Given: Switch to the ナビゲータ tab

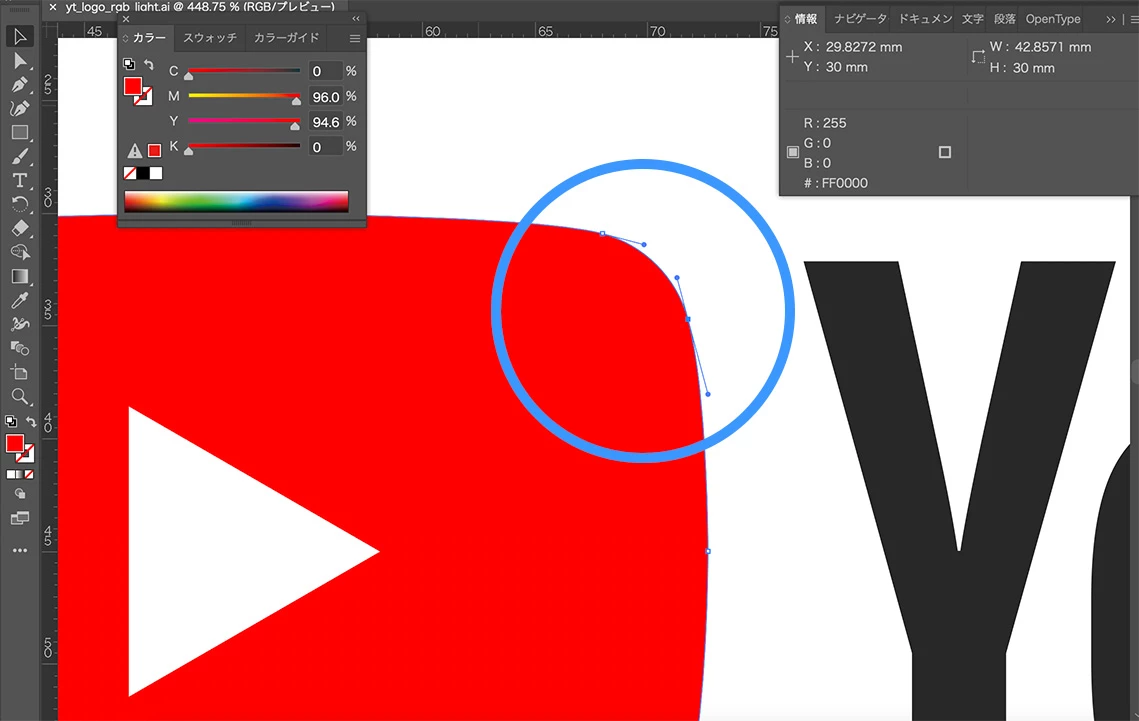Looking at the screenshot, I should (x=860, y=19).
